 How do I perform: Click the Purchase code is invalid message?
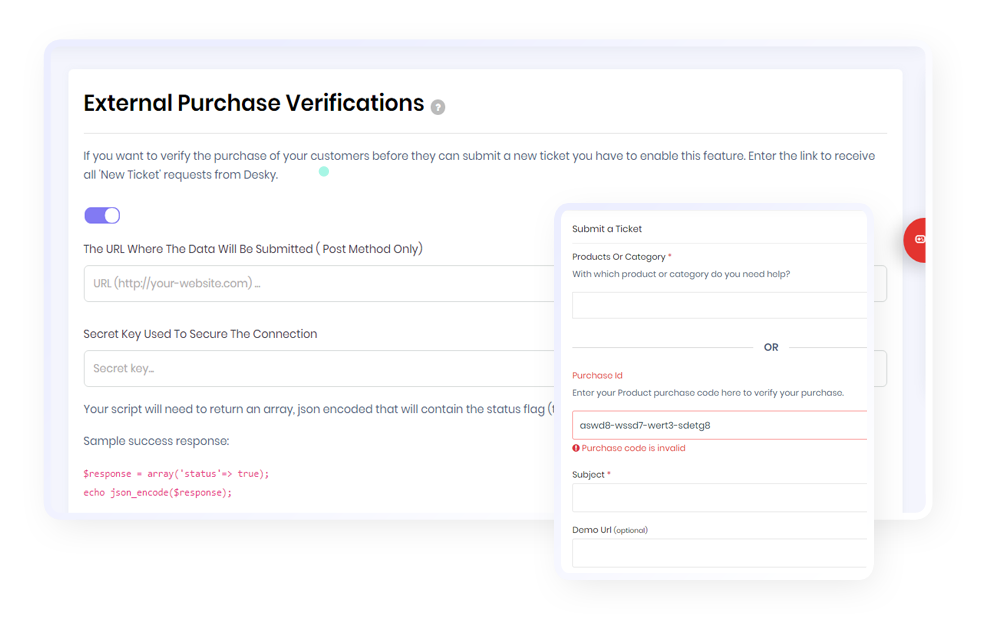pos(633,448)
